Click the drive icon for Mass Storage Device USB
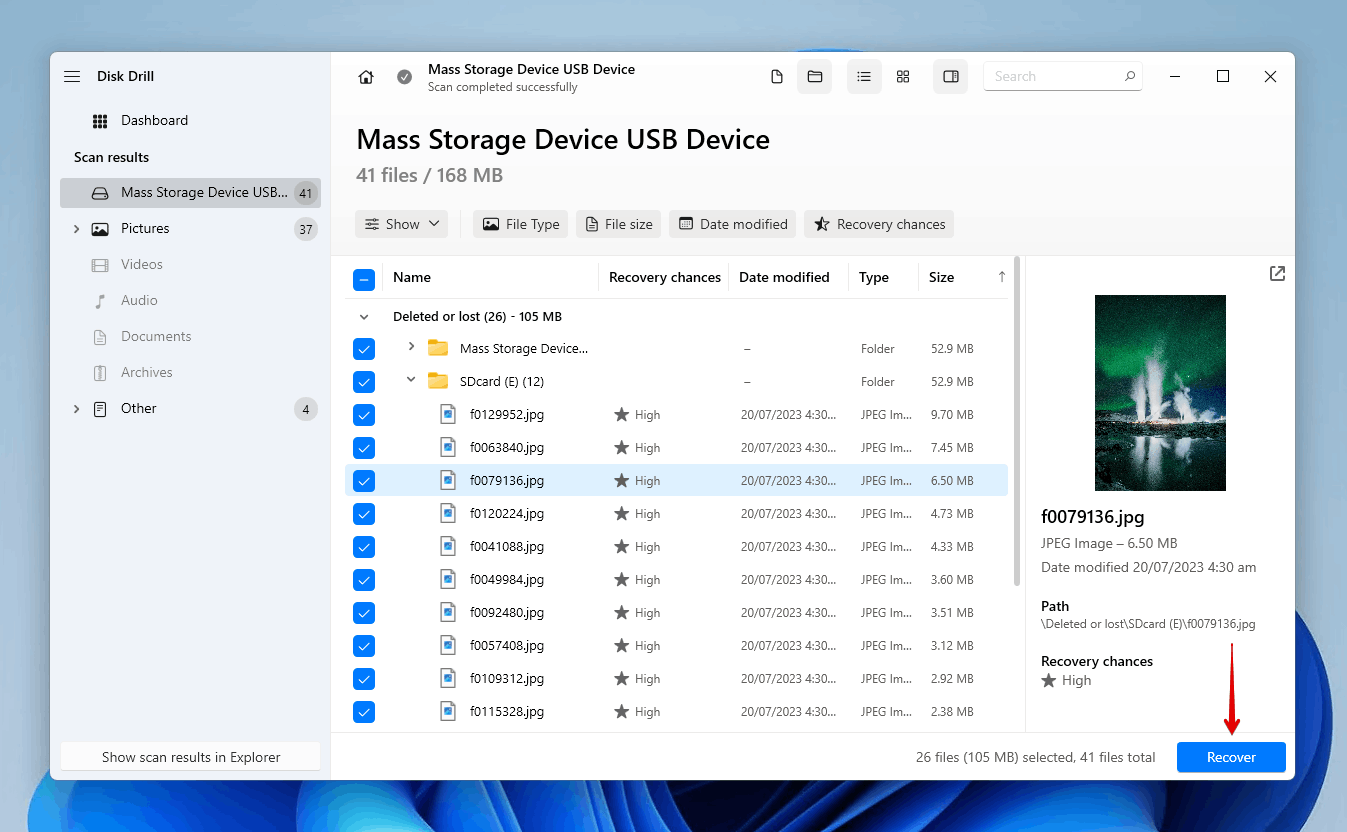 (x=100, y=193)
